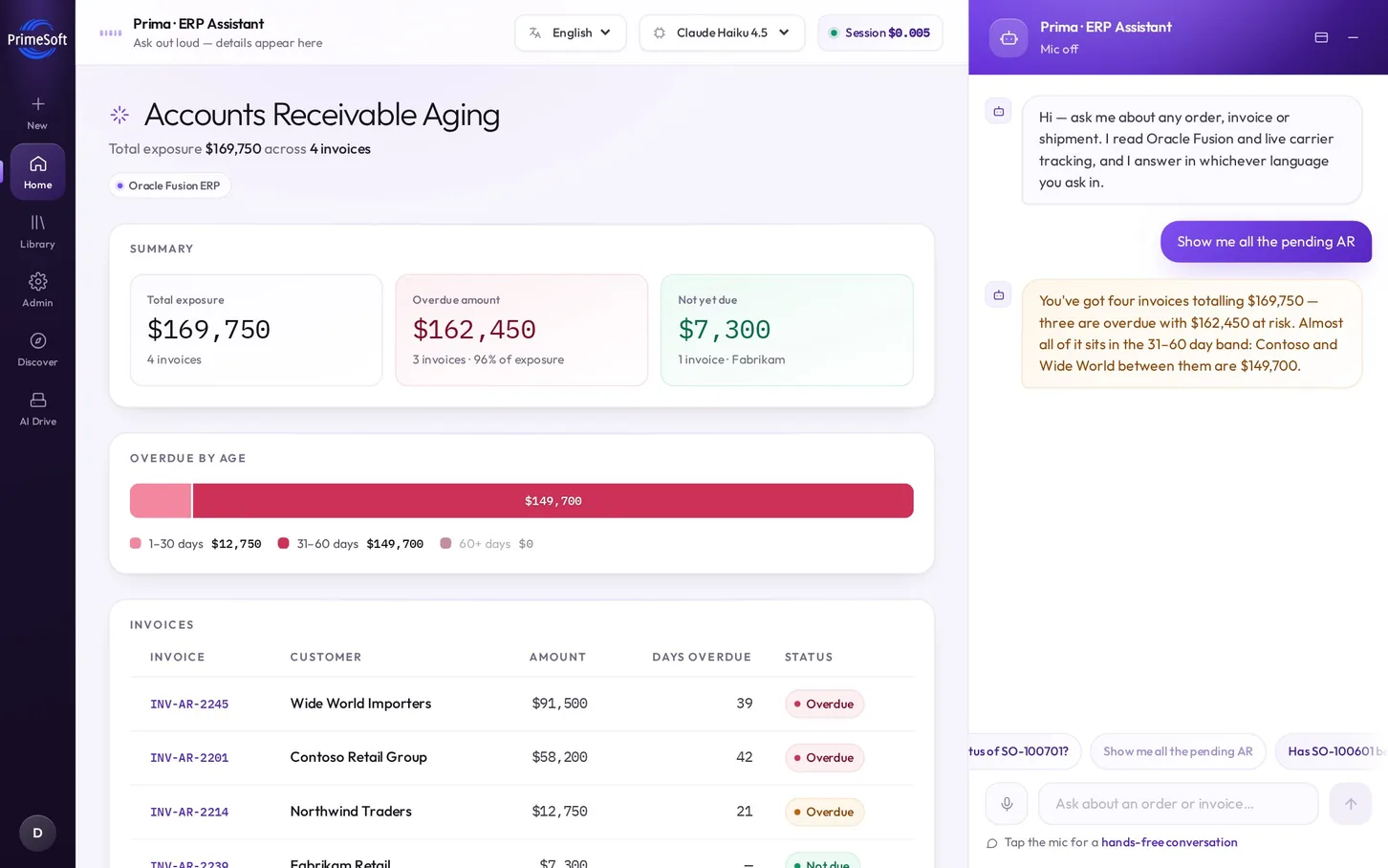Click the 1–30 days light pink bar segment
This screenshot has height=868, width=1388.
(161, 501)
